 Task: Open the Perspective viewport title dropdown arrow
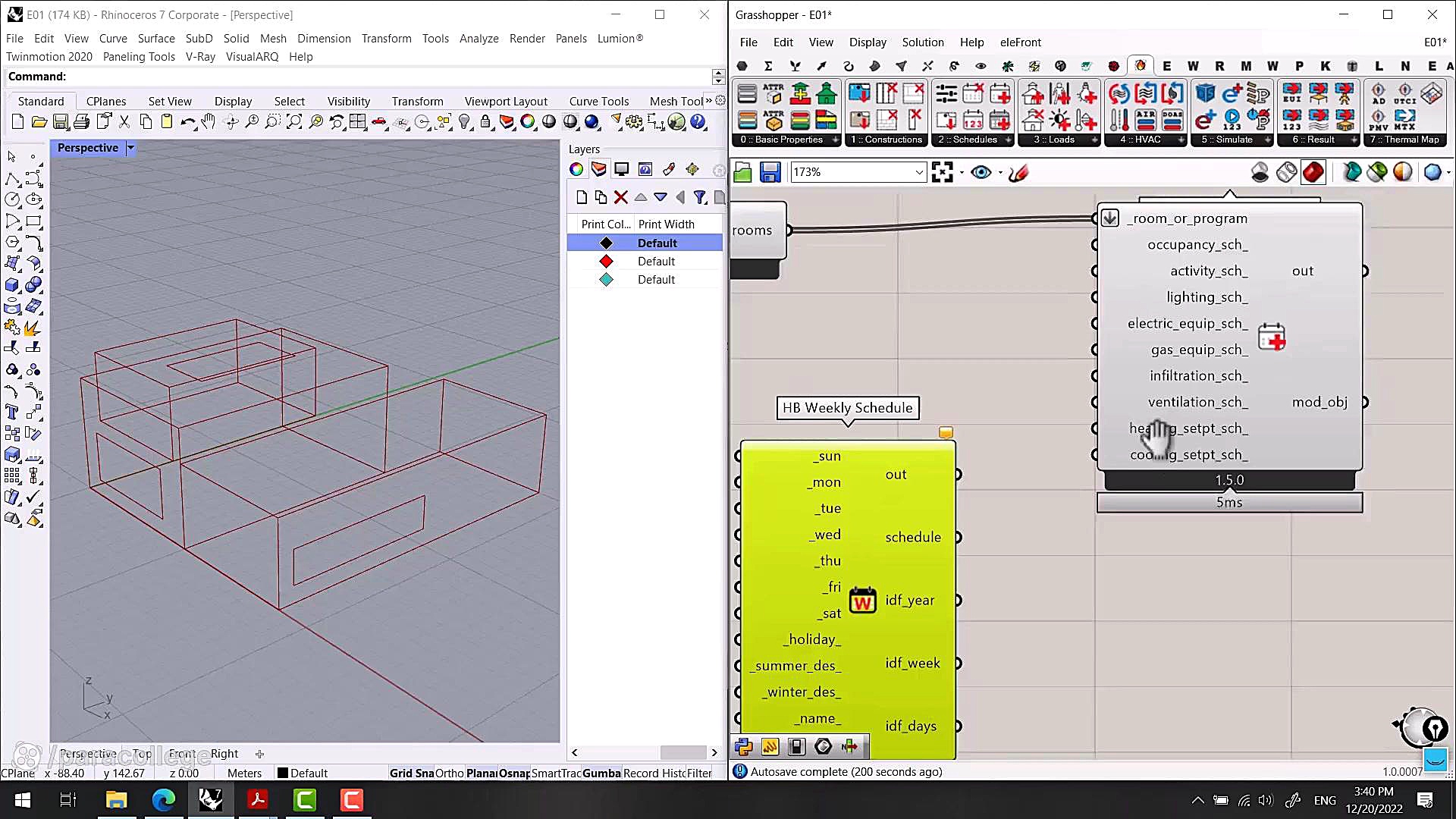pos(130,148)
